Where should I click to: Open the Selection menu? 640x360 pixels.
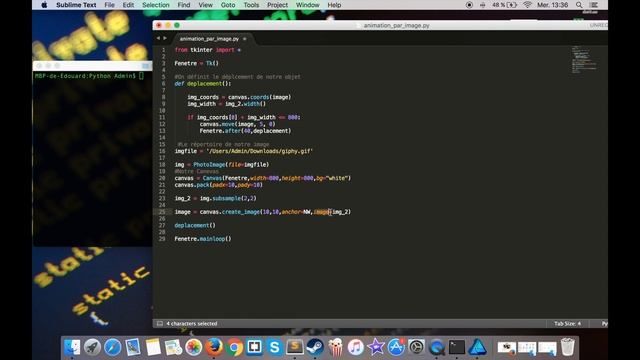pyautogui.click(x=156, y=5)
